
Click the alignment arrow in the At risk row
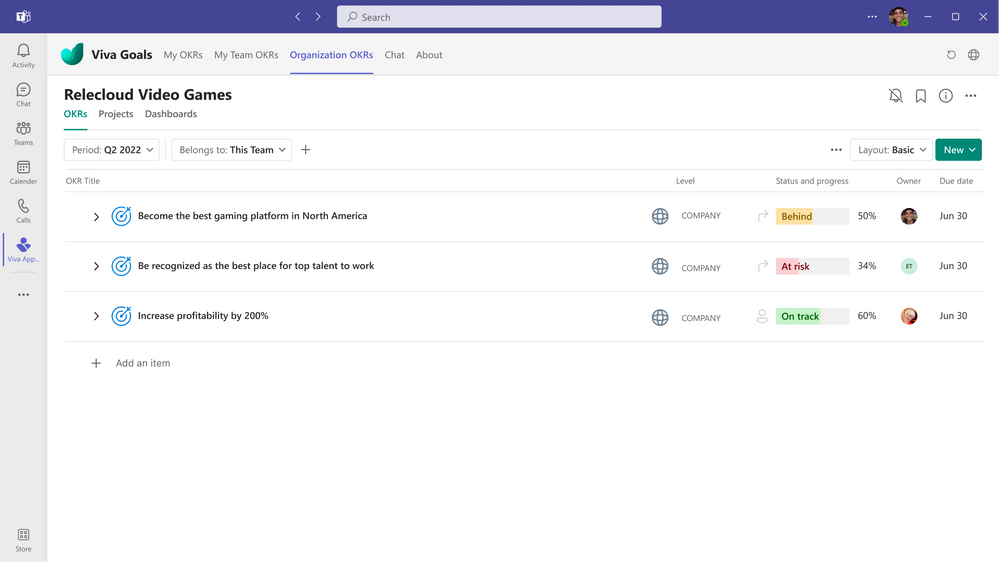(x=763, y=266)
